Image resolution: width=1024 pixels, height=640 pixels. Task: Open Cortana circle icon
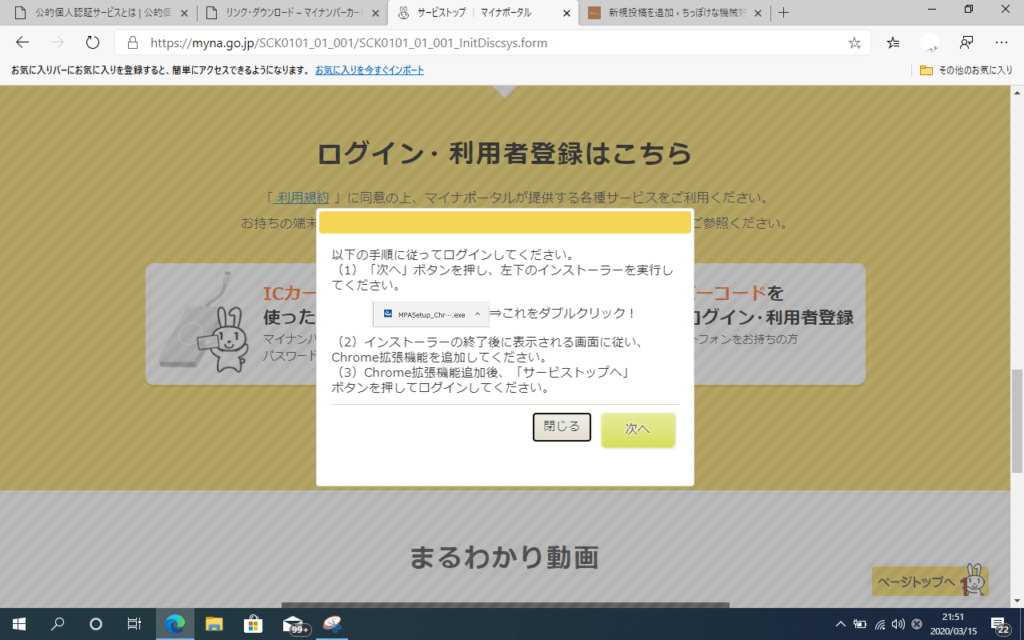tap(95, 624)
